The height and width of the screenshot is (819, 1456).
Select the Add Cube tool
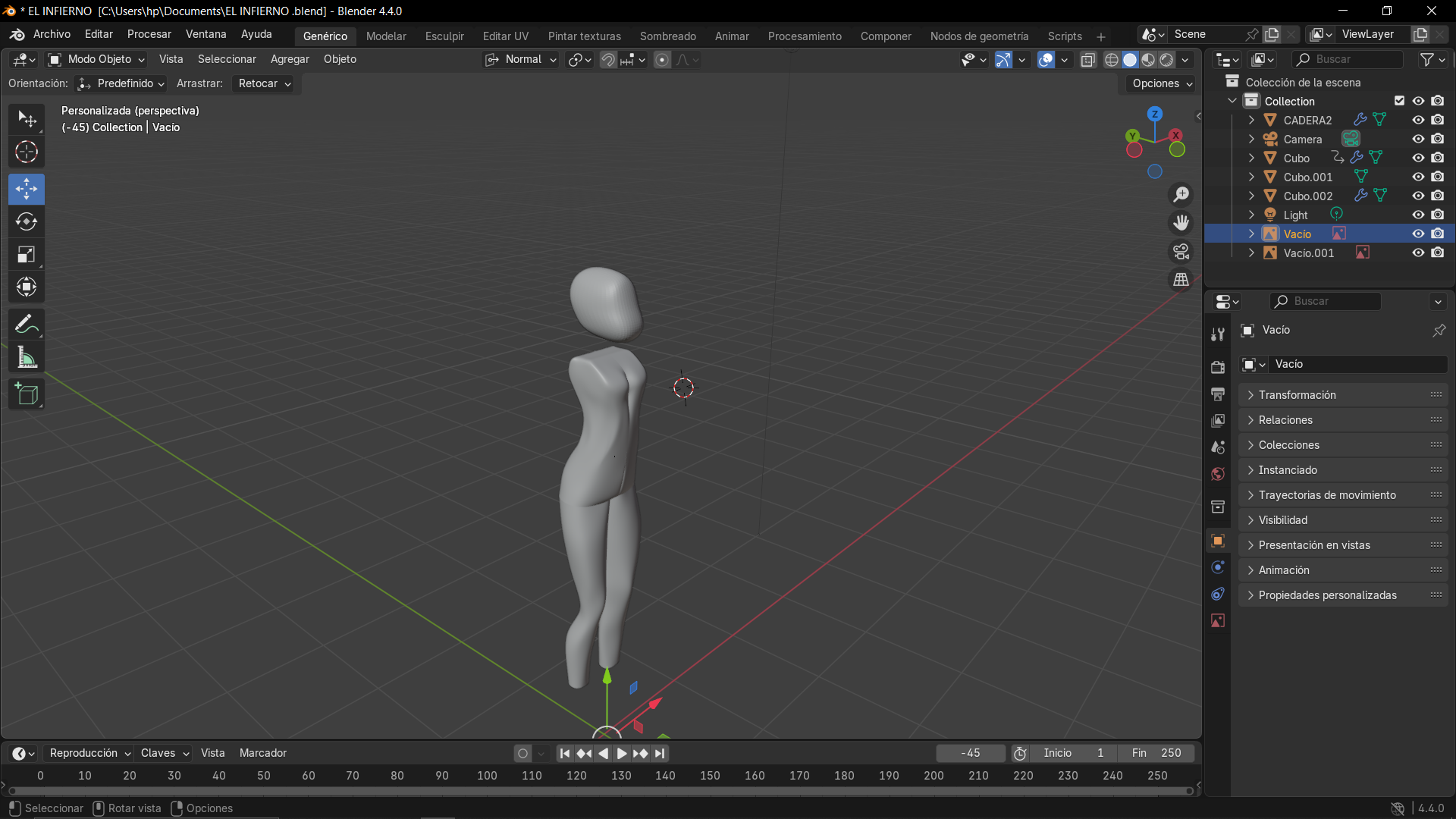click(x=27, y=394)
